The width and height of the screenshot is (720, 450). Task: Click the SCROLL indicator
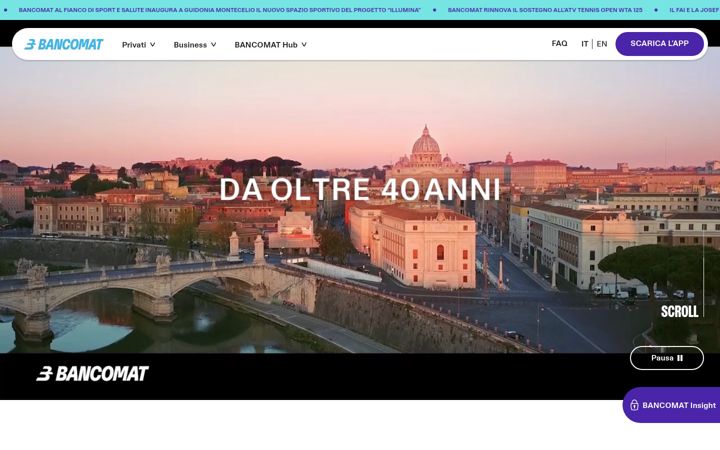(680, 311)
